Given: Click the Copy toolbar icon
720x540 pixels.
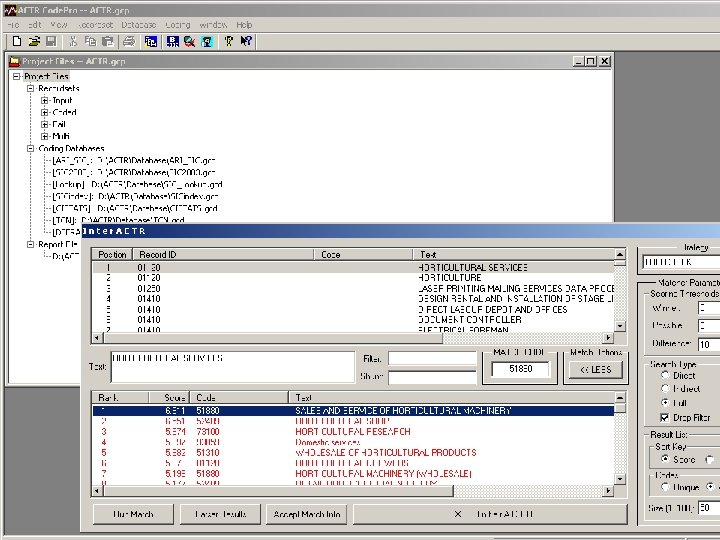Looking at the screenshot, I should click(90, 41).
